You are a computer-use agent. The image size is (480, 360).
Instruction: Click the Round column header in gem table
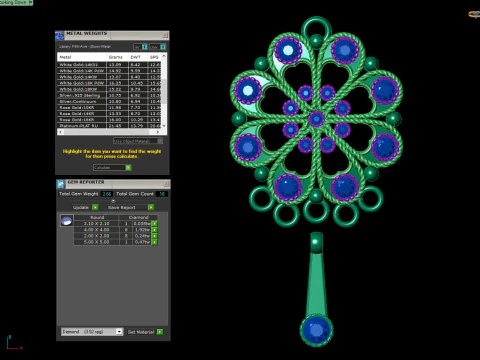pos(96,217)
